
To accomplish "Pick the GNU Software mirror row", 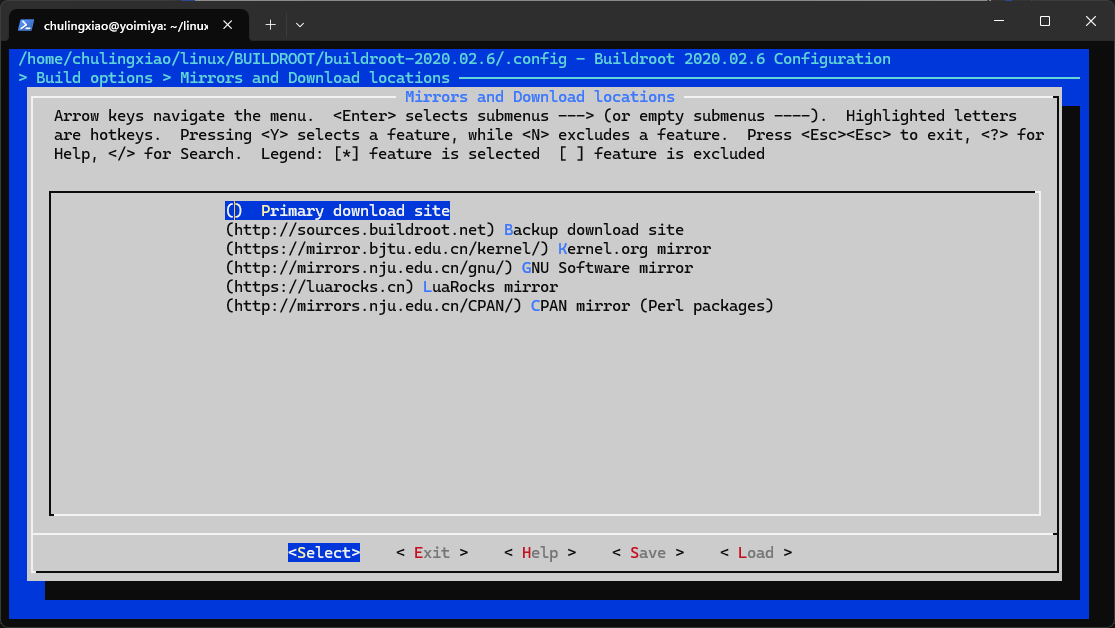I will (459, 268).
